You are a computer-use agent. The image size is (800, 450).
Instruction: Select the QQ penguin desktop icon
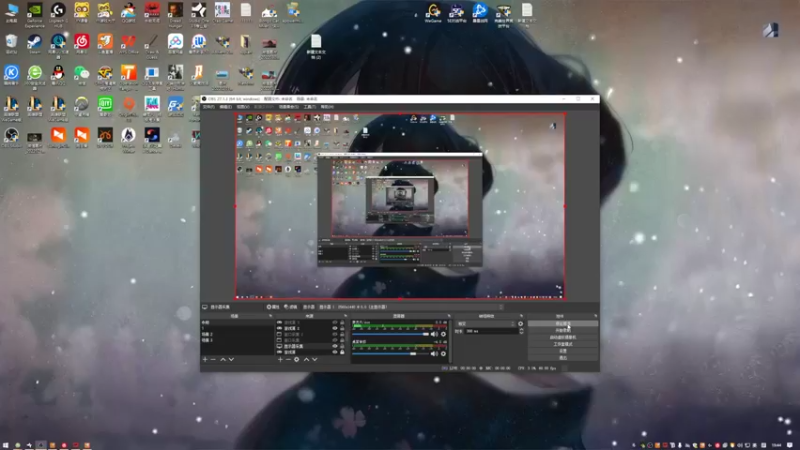tap(58, 73)
